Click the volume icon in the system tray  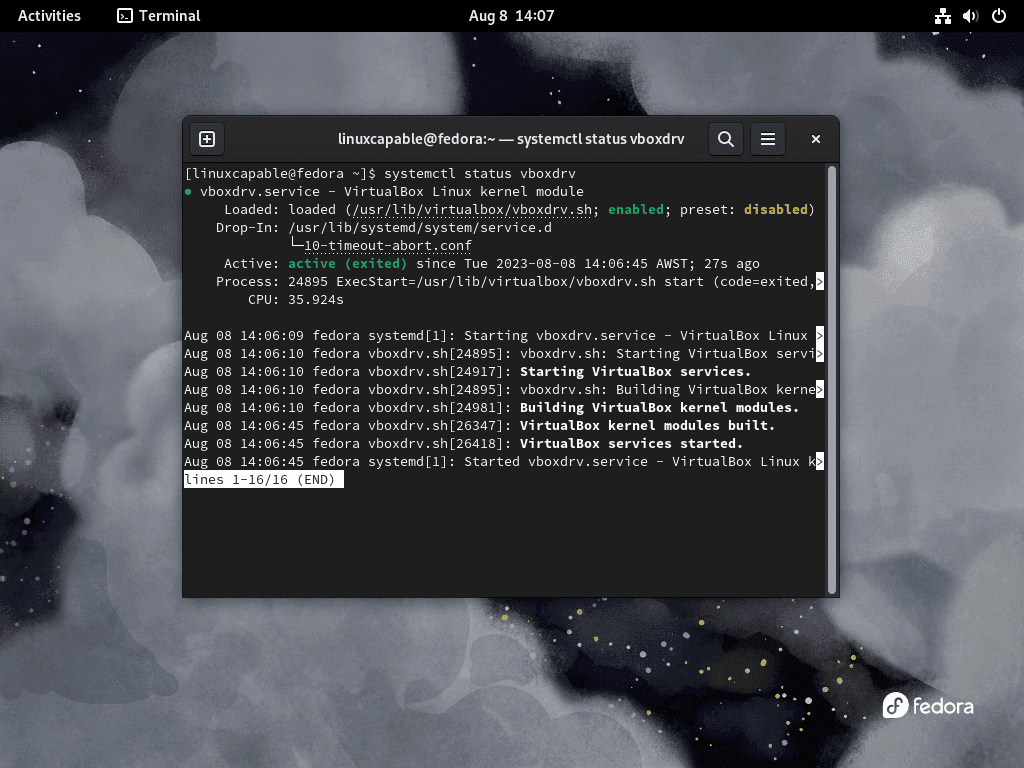pos(969,15)
